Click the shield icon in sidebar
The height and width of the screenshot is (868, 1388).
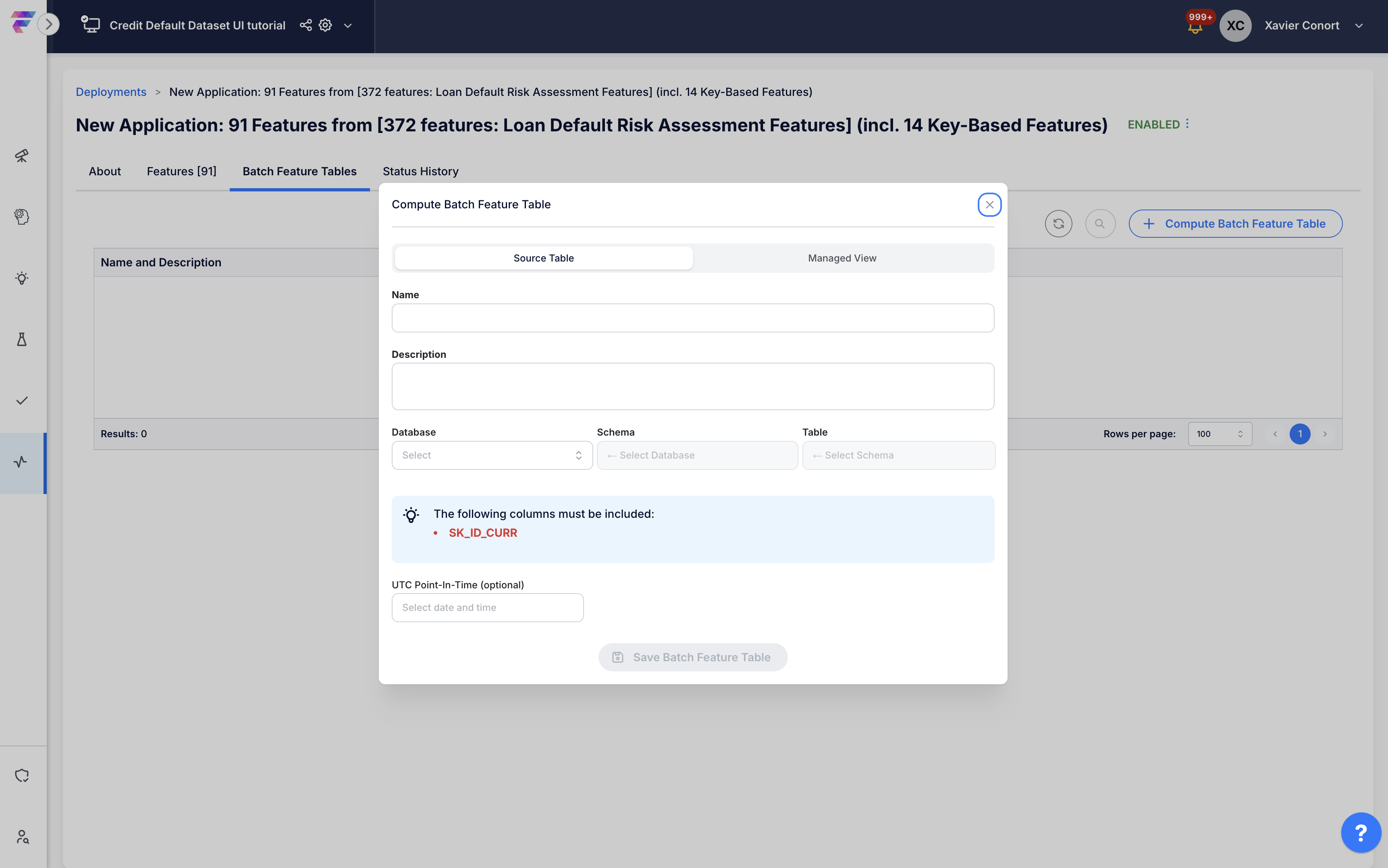22,776
